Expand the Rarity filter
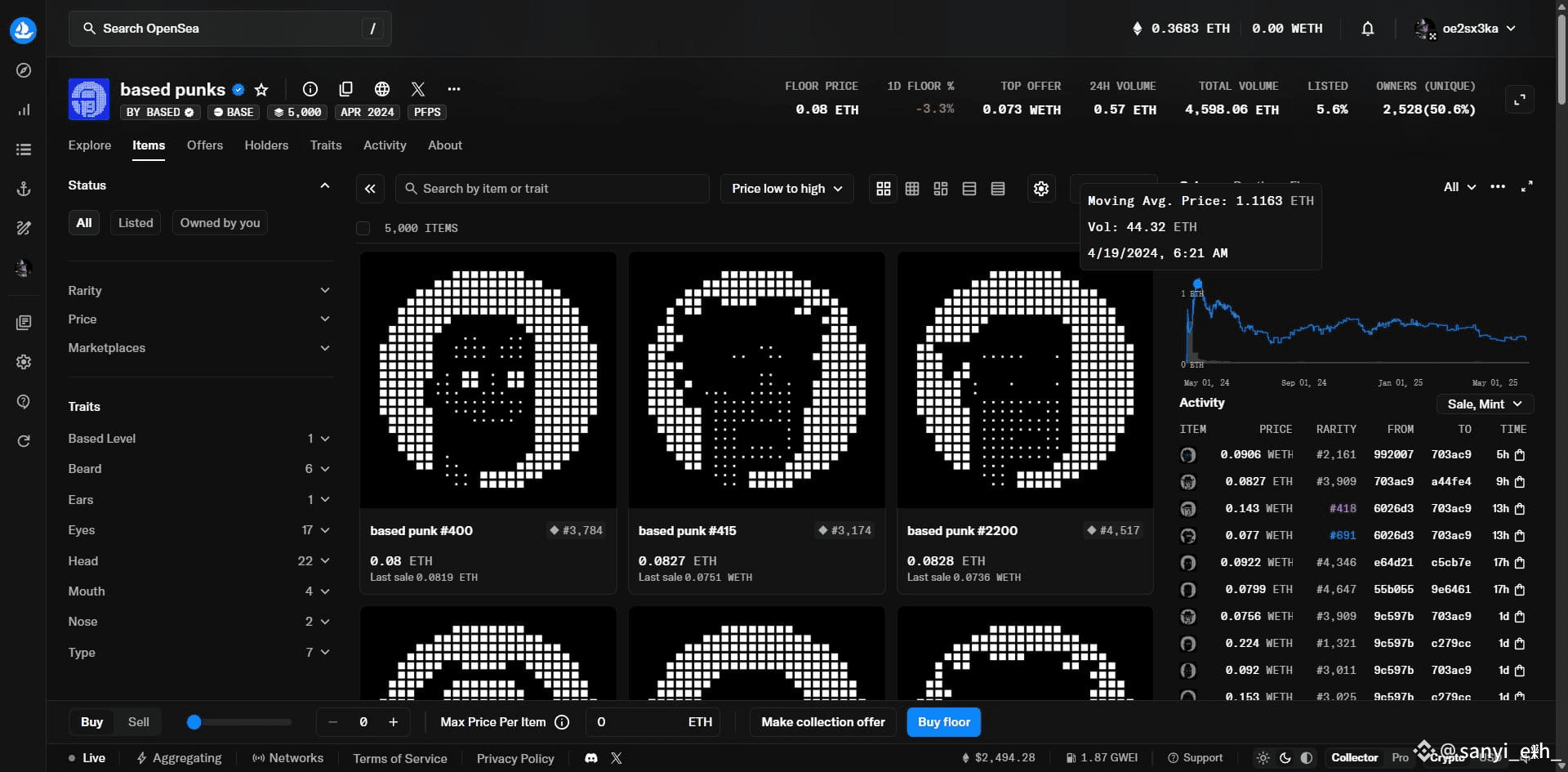The width and height of the screenshot is (1568, 772). click(200, 291)
